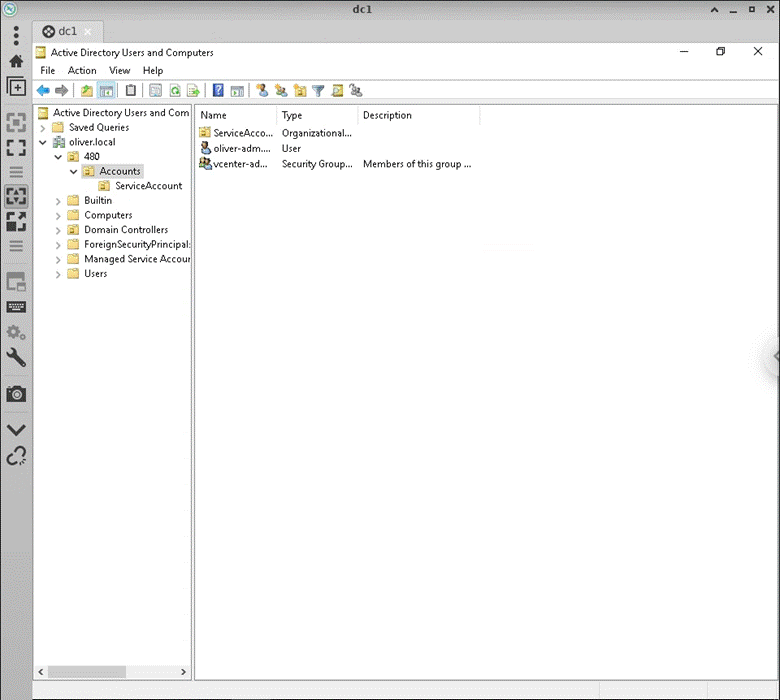Viewport: 780px width, 700px height.
Task: Collapse the oliver.local domain node
Action: point(43,143)
